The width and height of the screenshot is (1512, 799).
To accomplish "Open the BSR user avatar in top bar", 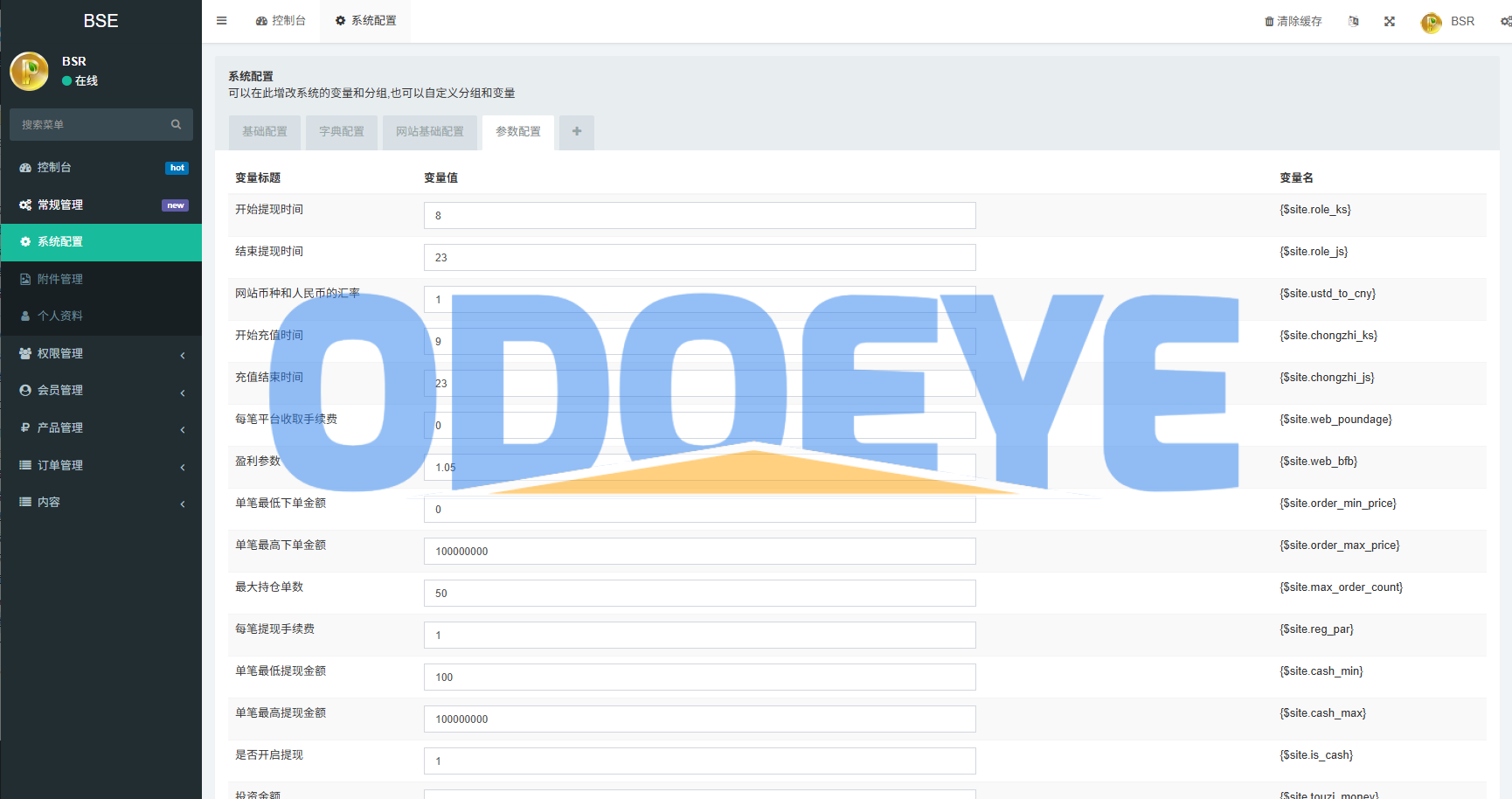I will pyautogui.click(x=1432, y=22).
